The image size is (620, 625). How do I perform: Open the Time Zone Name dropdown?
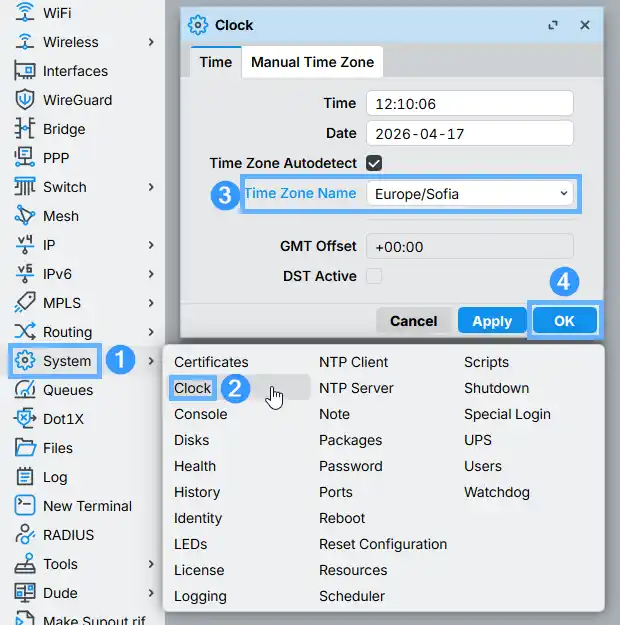[470, 194]
